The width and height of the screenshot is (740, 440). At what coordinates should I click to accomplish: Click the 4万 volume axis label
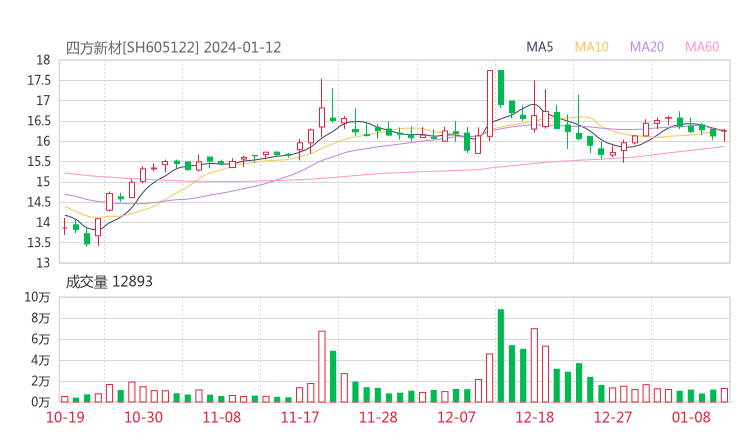click(x=41, y=360)
